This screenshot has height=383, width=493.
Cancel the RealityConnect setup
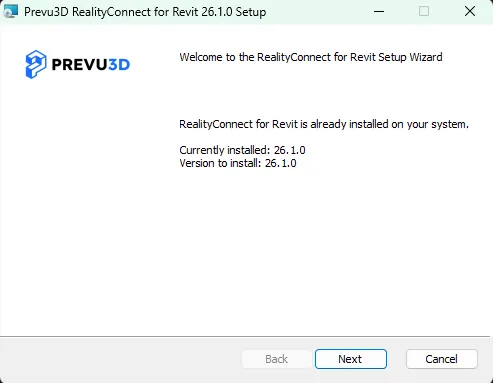pyautogui.click(x=441, y=359)
